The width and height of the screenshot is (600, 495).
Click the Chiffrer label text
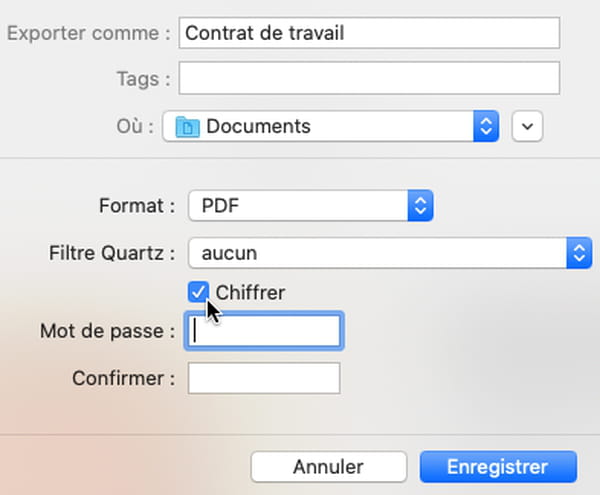click(250, 293)
